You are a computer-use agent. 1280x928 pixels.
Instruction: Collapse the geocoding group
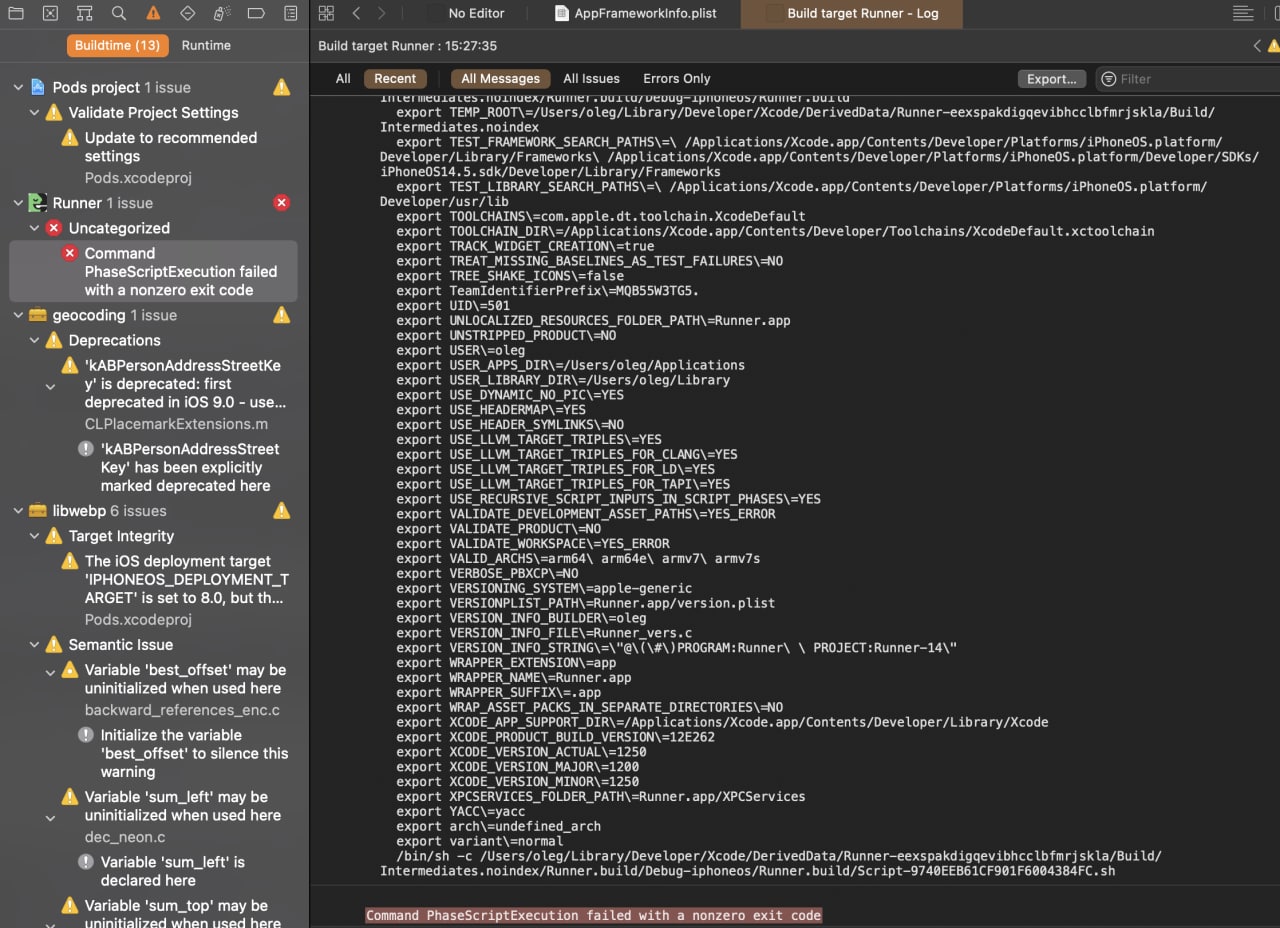pyautogui.click(x=18, y=315)
